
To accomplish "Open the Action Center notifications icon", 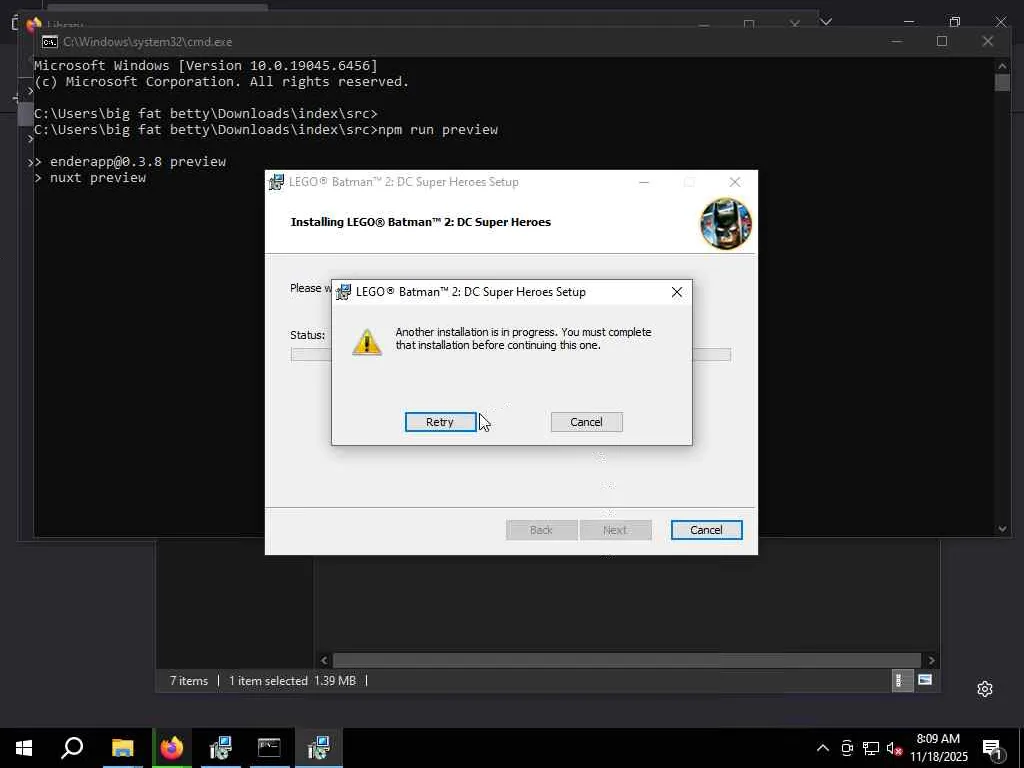I will [992, 749].
